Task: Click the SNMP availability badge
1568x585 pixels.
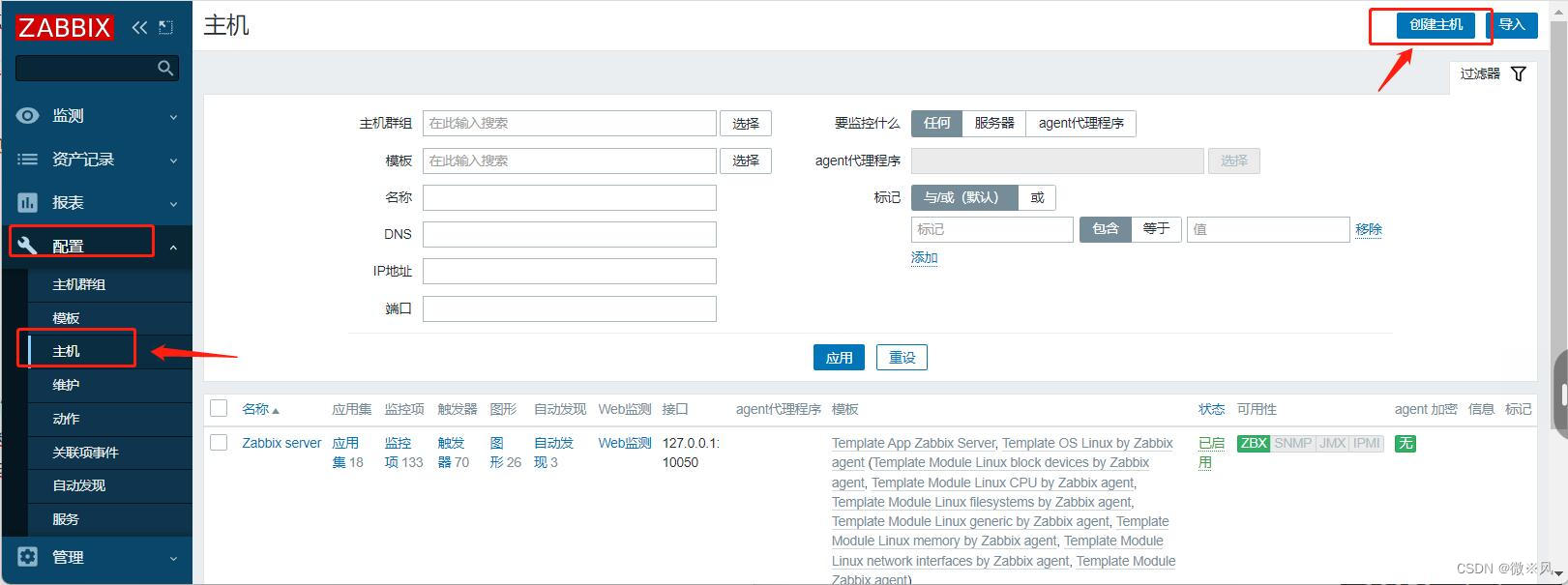Action: (x=1292, y=443)
